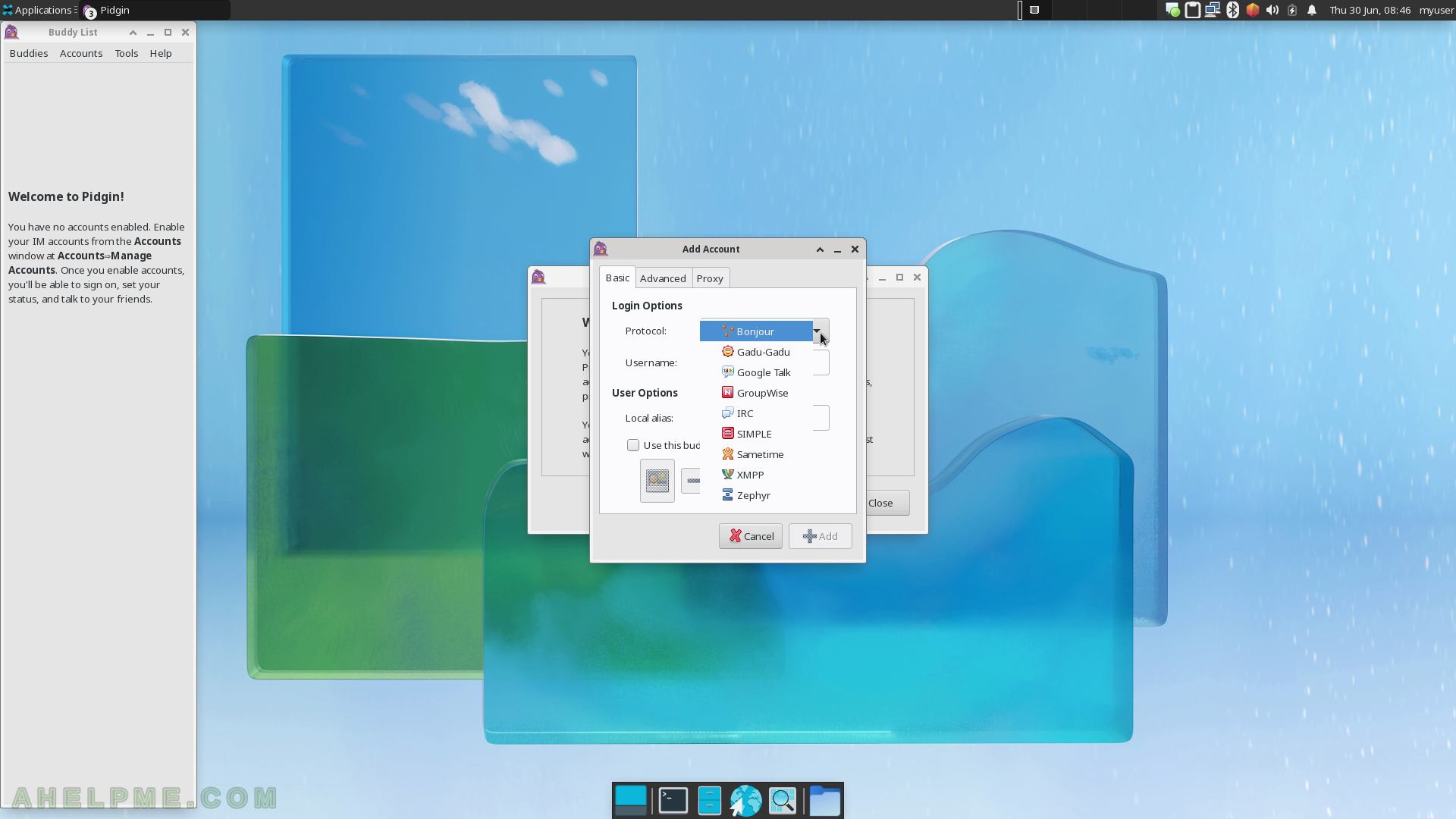
Task: Open the Proxy tab
Action: tap(710, 278)
